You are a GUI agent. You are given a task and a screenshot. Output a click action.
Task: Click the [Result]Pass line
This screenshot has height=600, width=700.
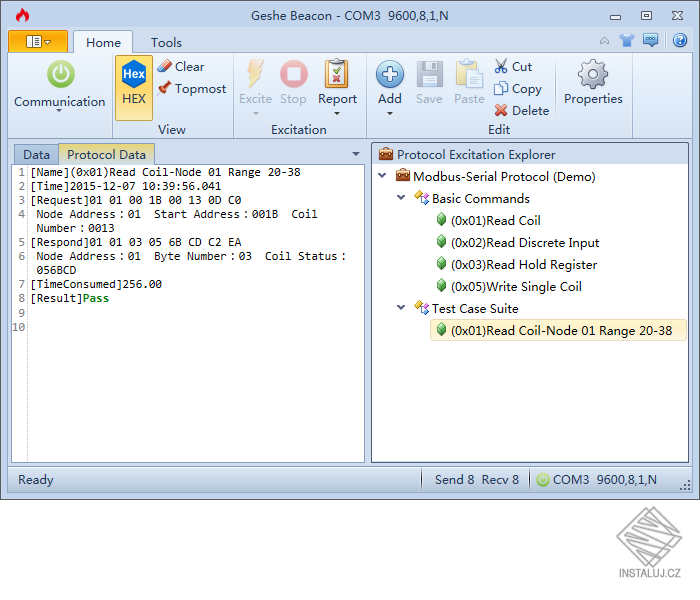70,298
